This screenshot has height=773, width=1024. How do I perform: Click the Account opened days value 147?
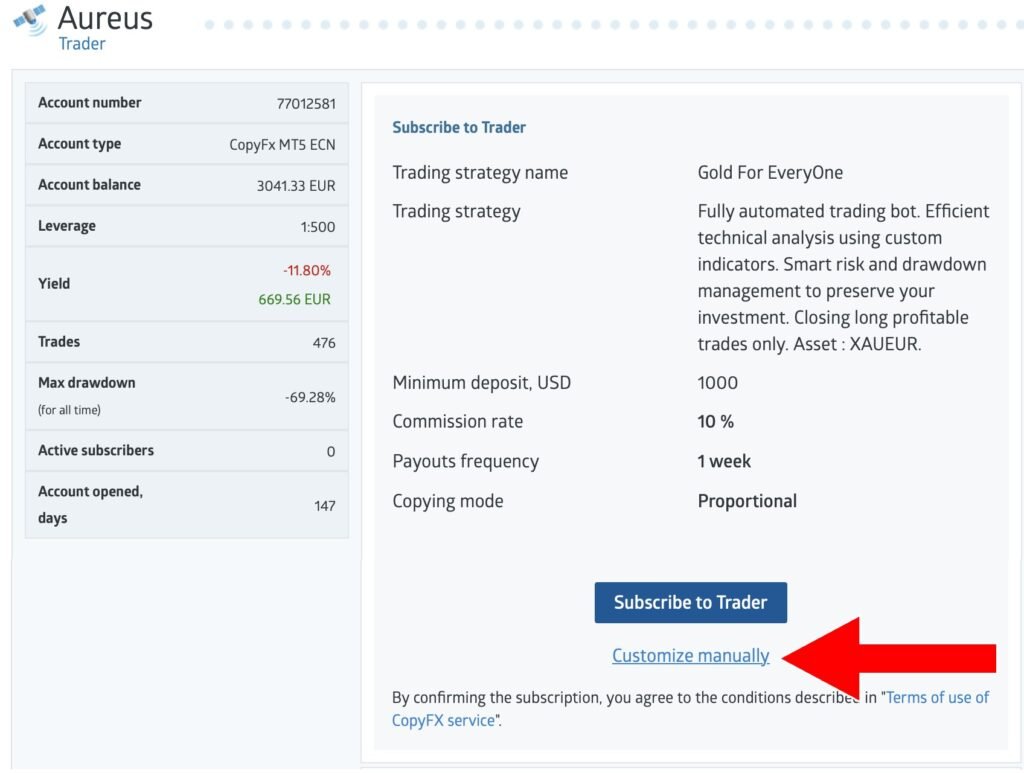pos(324,506)
